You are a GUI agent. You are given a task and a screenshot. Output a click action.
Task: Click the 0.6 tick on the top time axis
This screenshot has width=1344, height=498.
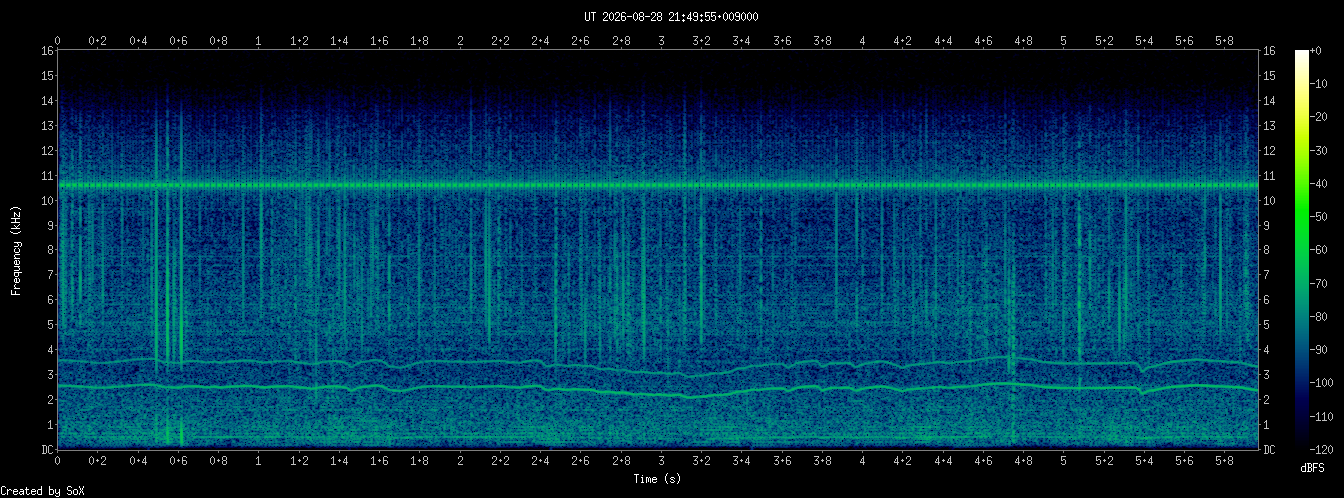178,41
